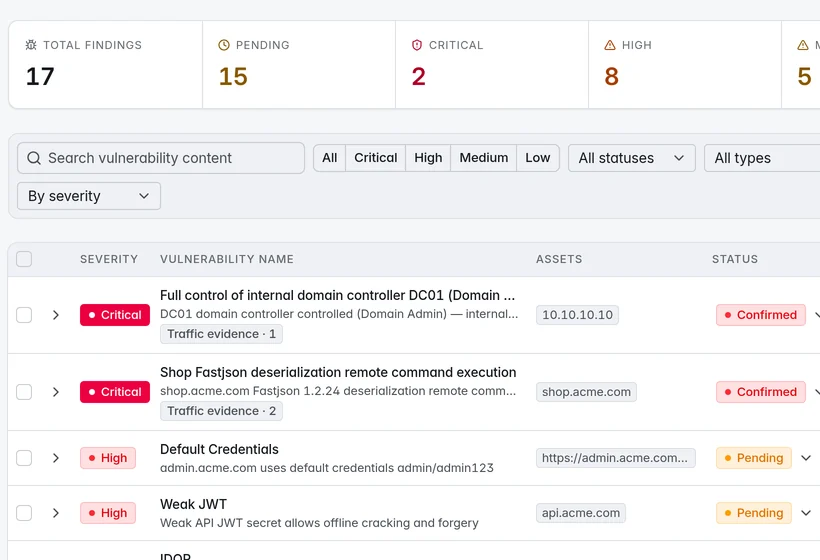Open 'Full control of internal domain controller' title

coord(337,295)
